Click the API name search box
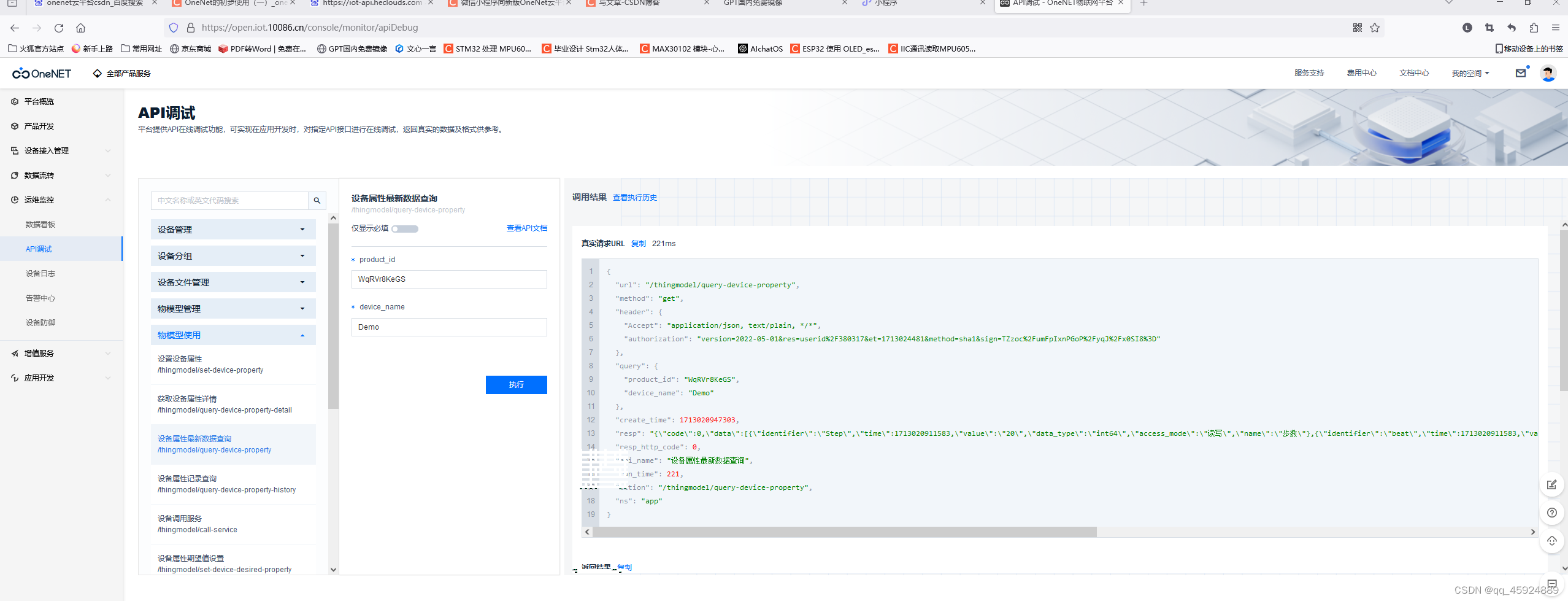This screenshot has height=601, width=1568. pos(229,201)
